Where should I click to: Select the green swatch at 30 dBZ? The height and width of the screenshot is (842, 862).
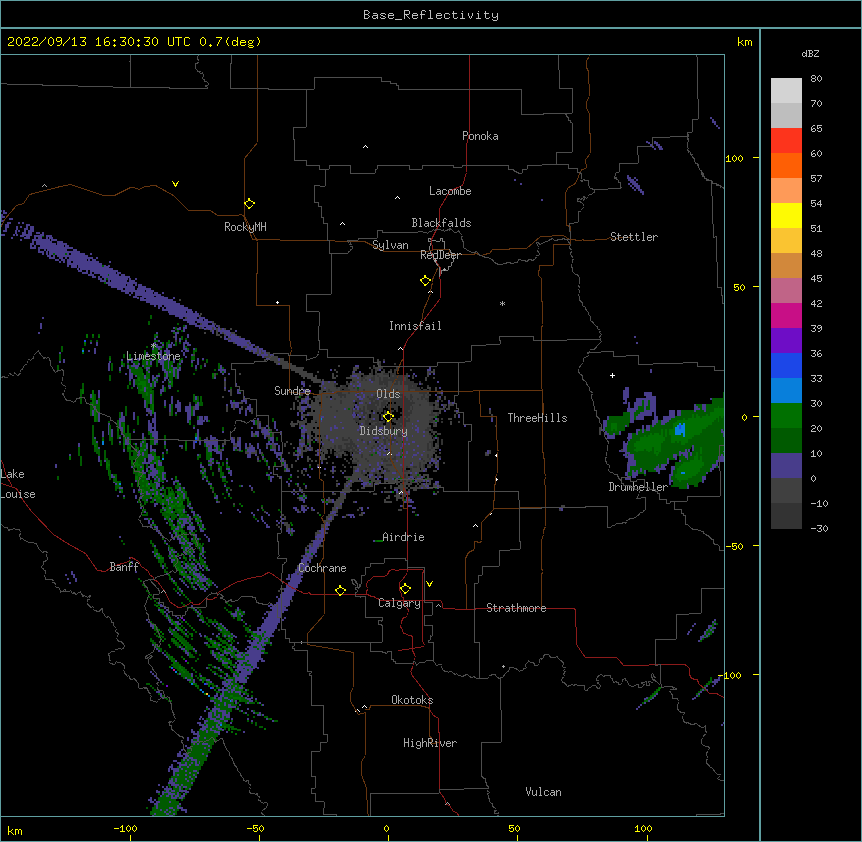(786, 416)
